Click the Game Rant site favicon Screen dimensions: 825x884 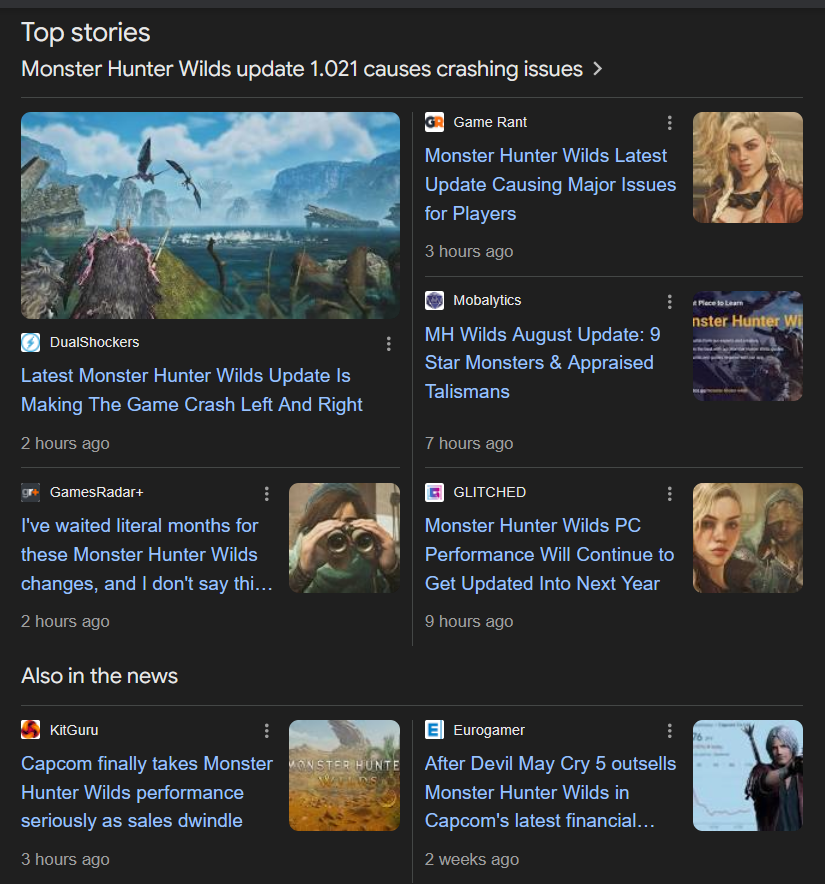pyautogui.click(x=434, y=122)
